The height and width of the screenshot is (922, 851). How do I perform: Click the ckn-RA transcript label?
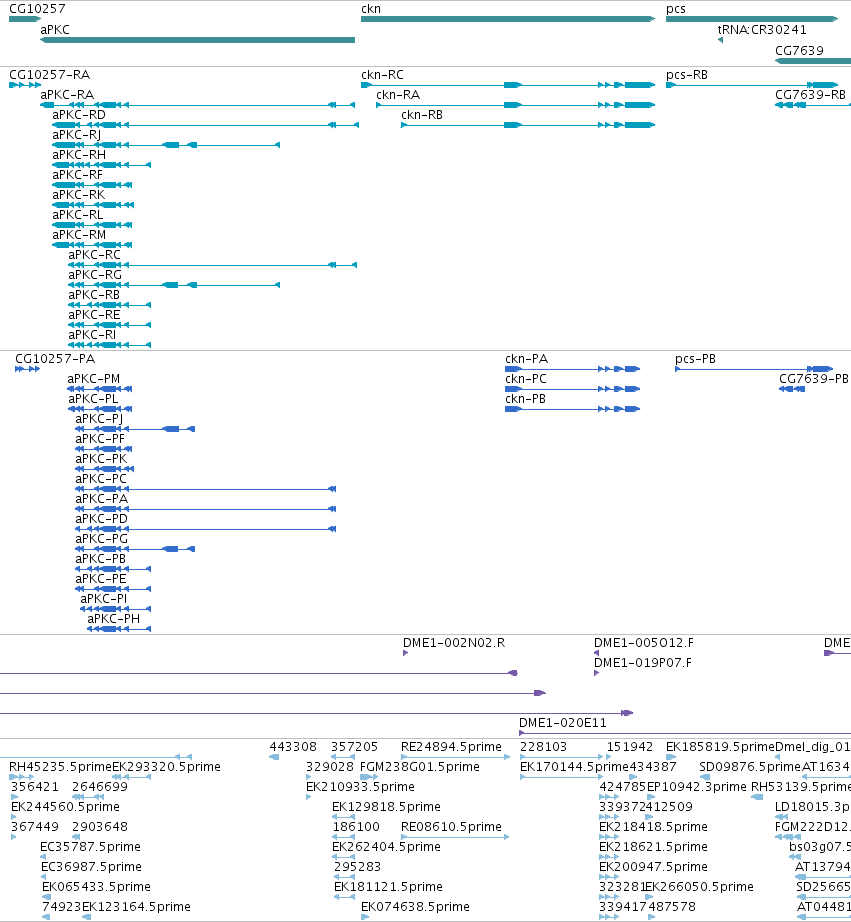(x=398, y=95)
